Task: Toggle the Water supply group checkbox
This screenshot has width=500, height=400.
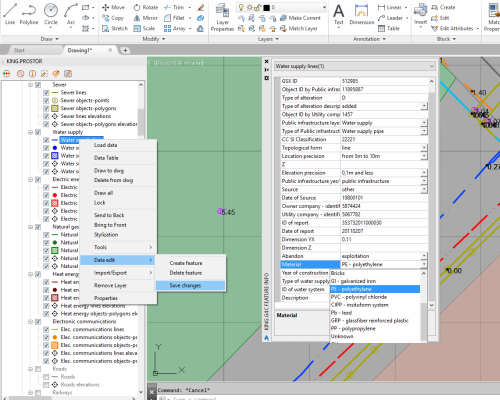Action: point(38,132)
